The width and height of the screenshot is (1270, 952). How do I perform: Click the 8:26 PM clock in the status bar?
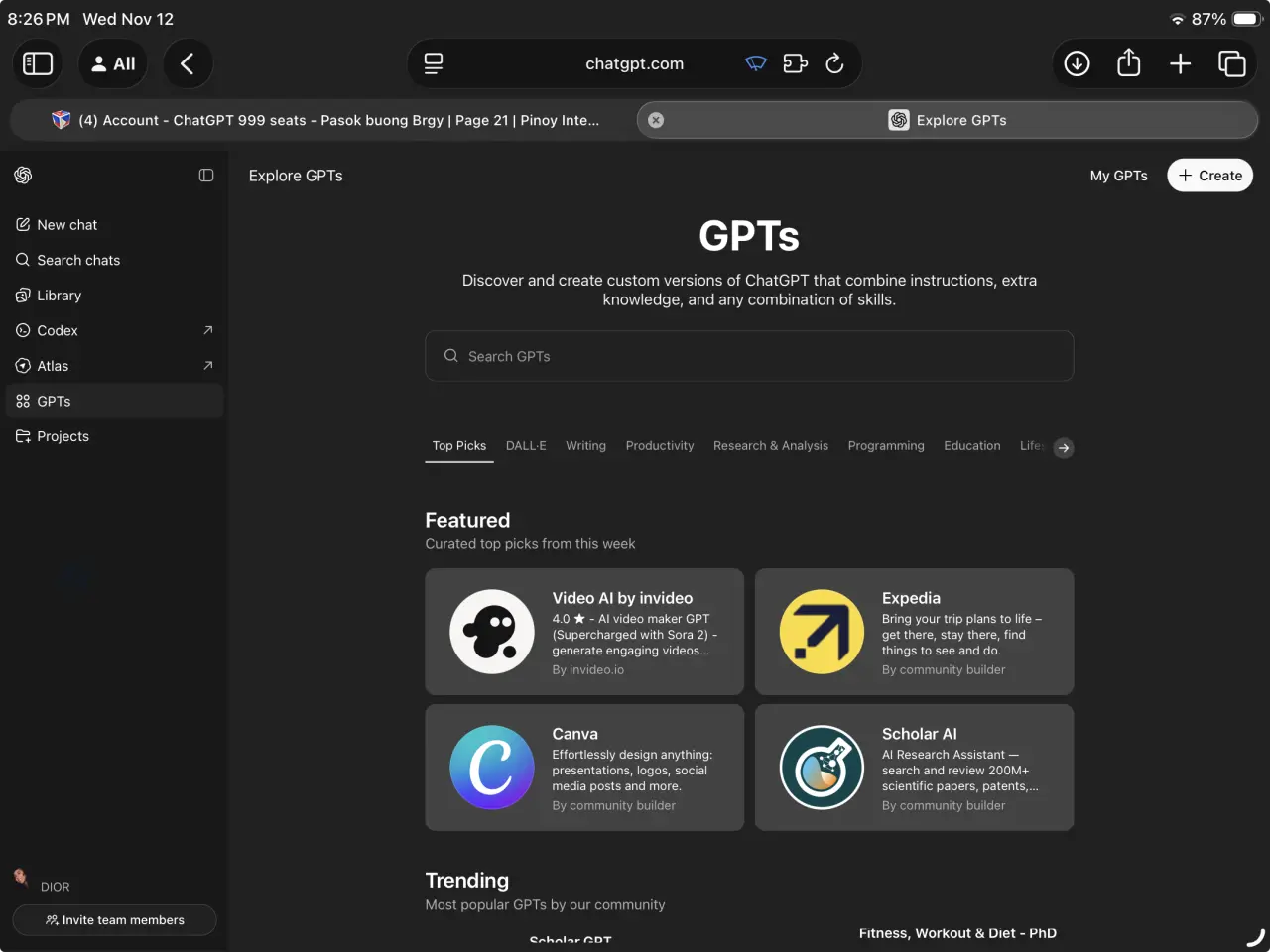tap(39, 19)
